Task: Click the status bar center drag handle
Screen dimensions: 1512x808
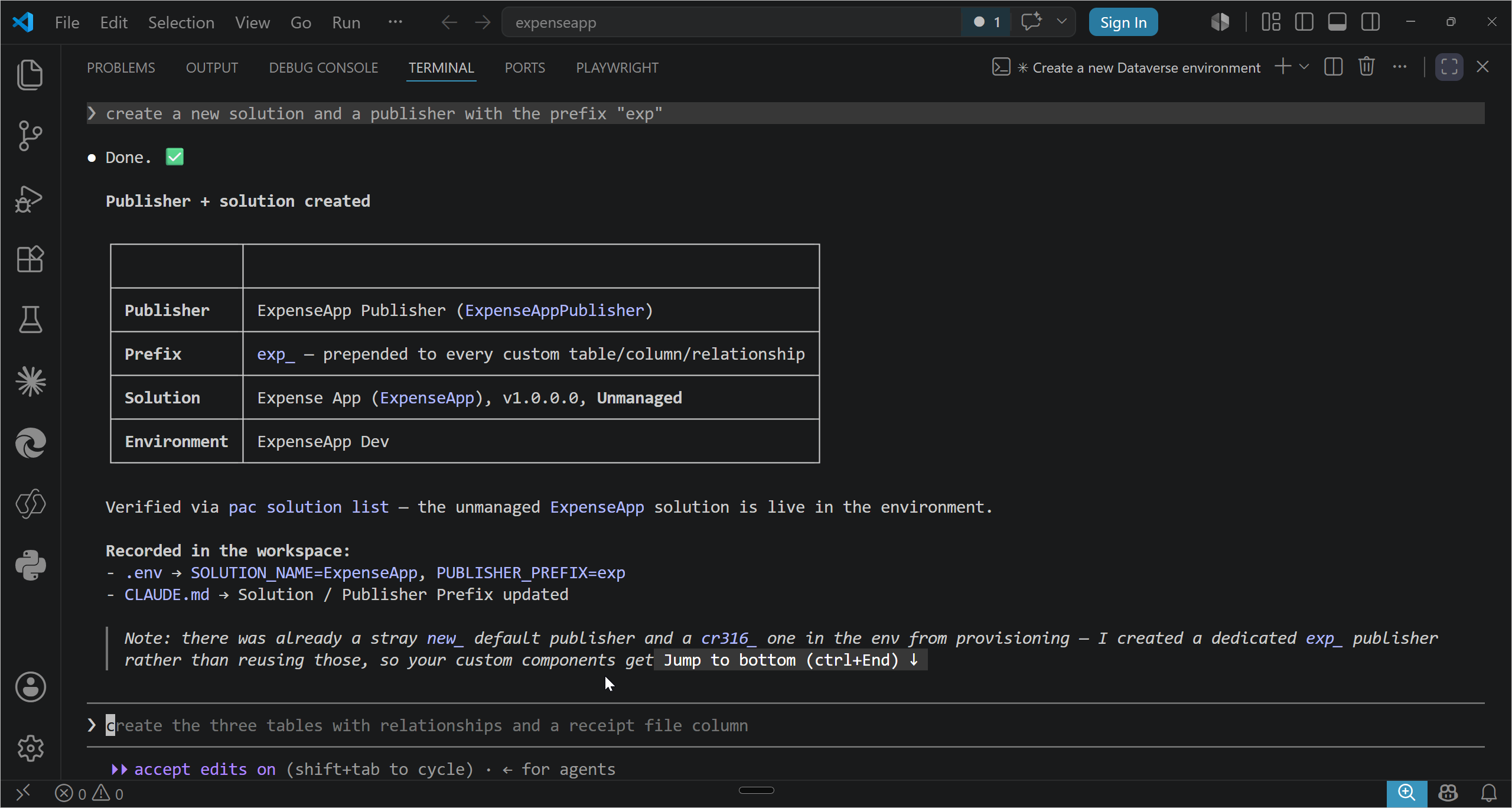Action: [x=756, y=790]
